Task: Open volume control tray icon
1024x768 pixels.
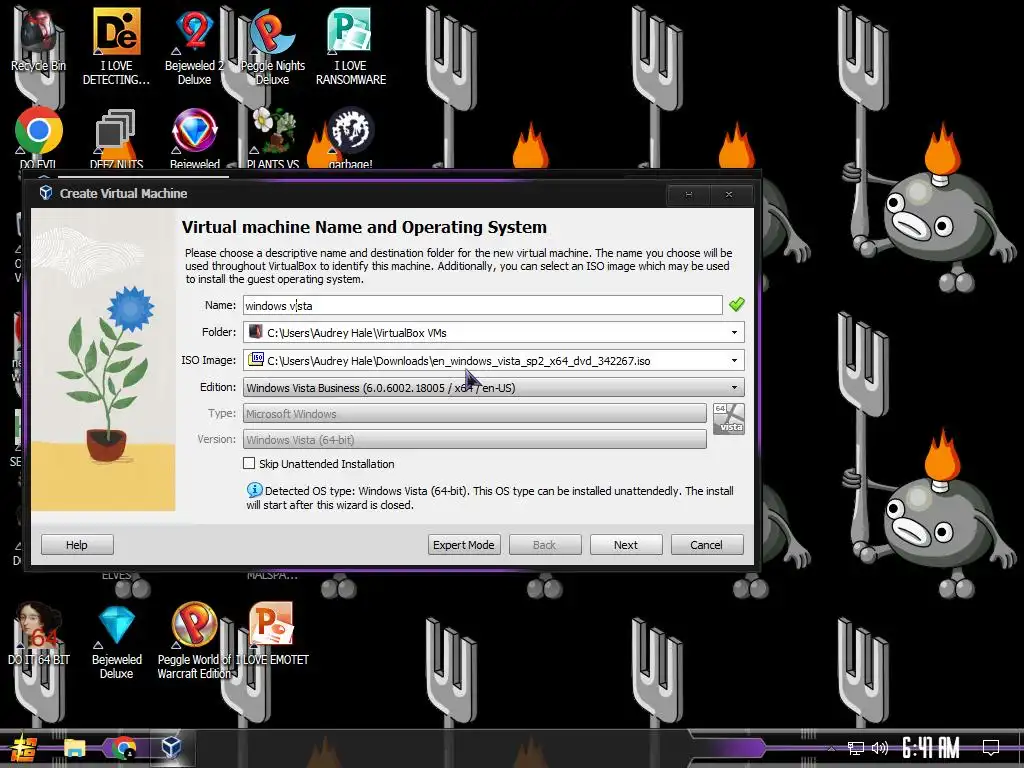Action: [880, 748]
